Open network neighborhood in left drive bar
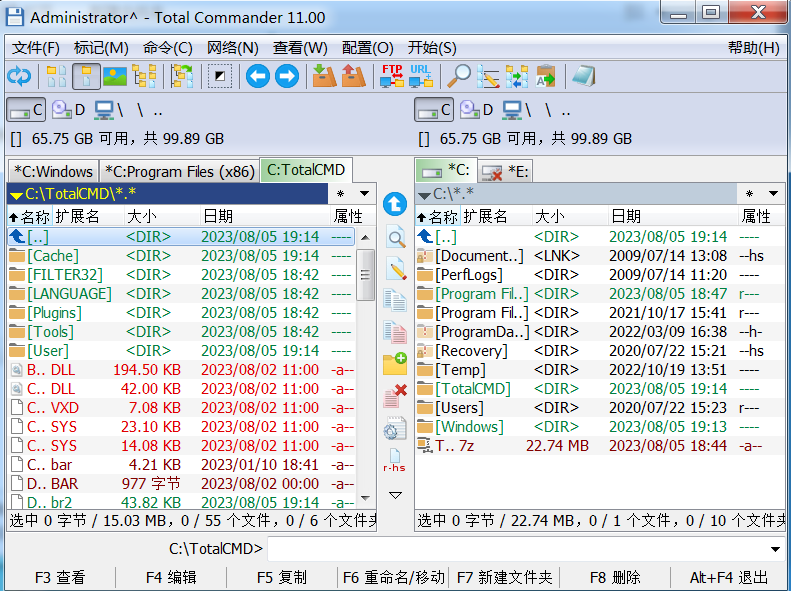 pos(109,110)
